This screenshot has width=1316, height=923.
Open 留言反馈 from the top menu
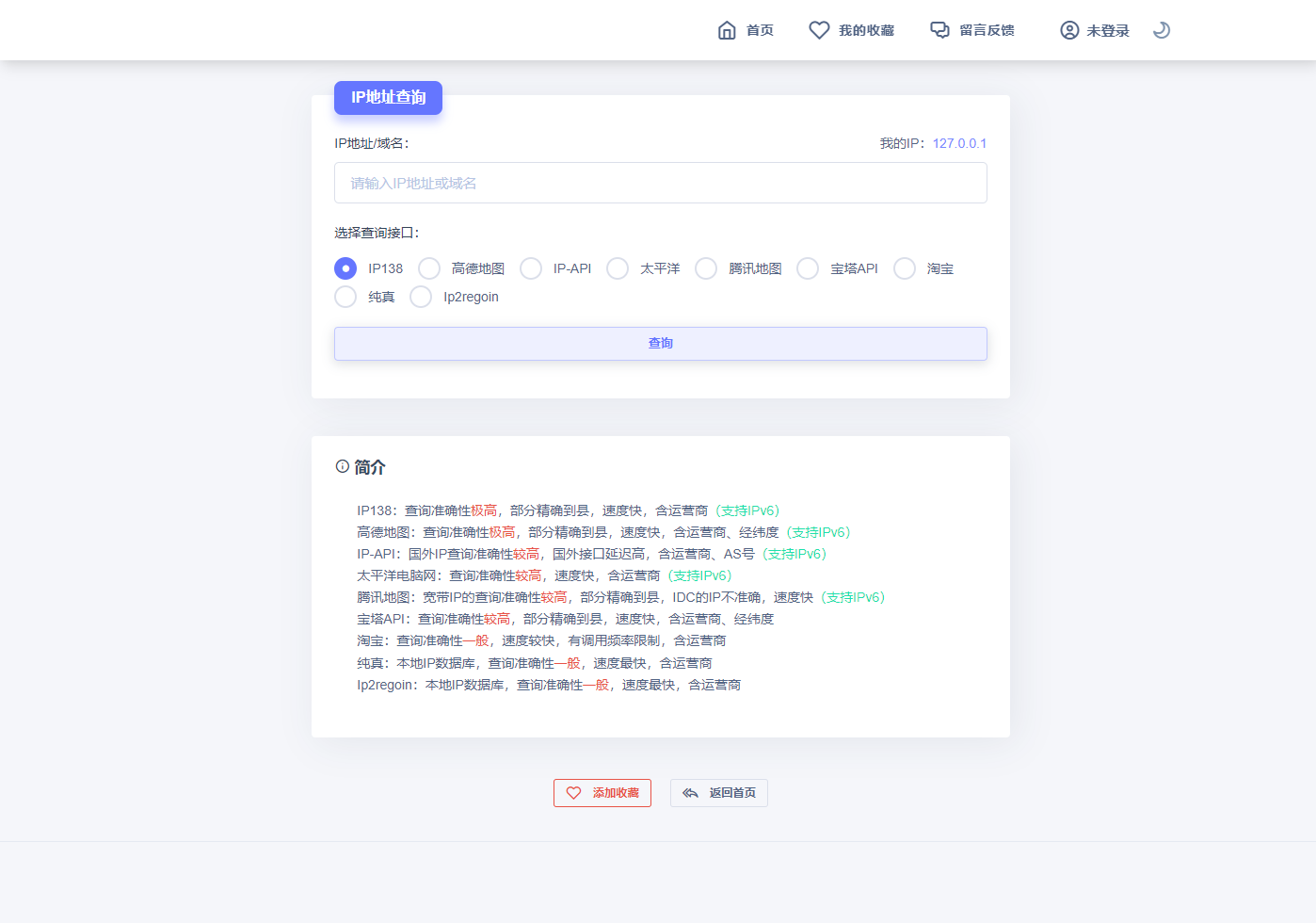tap(987, 30)
